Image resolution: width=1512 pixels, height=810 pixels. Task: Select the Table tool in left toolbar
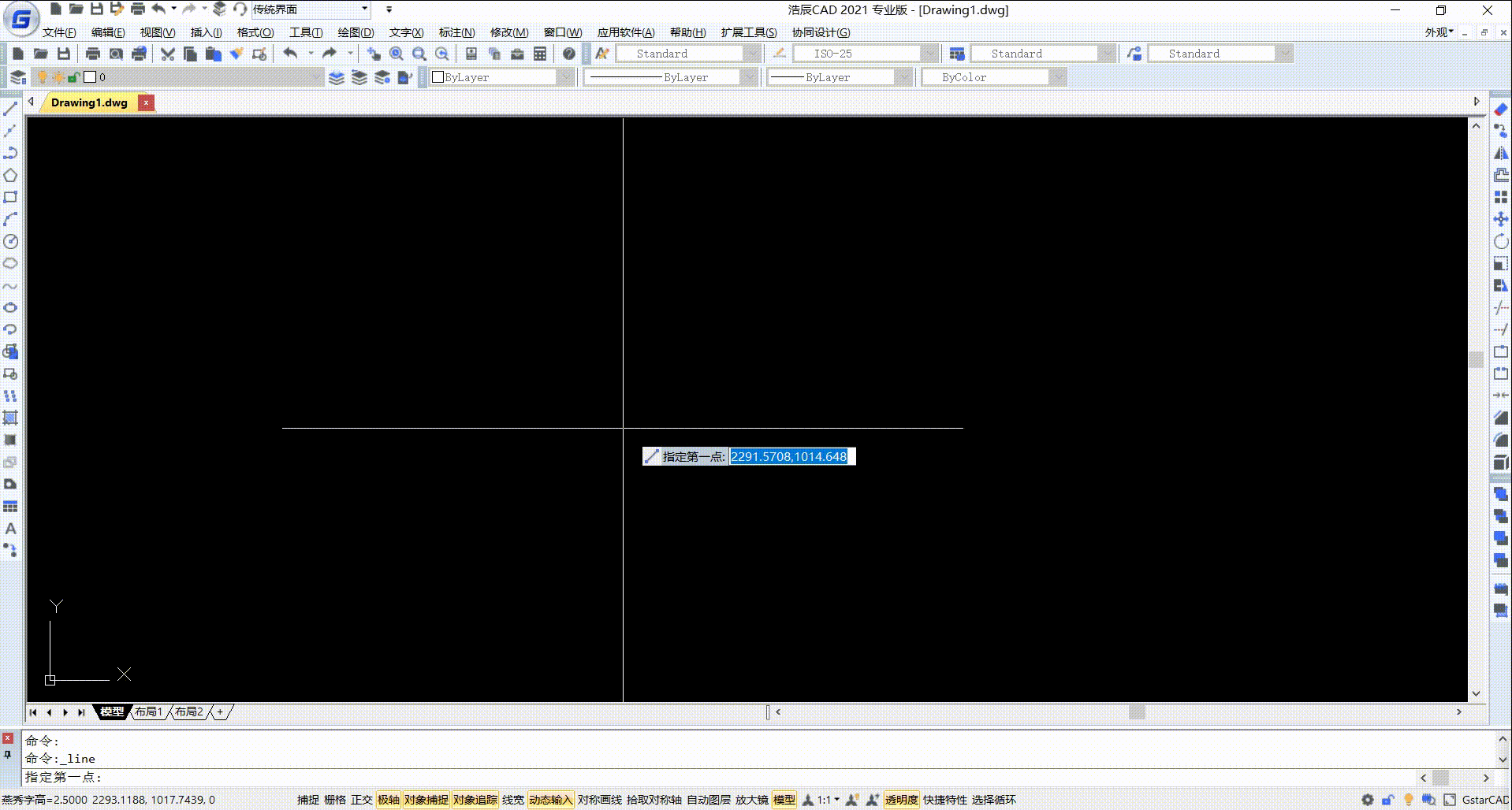(10, 507)
